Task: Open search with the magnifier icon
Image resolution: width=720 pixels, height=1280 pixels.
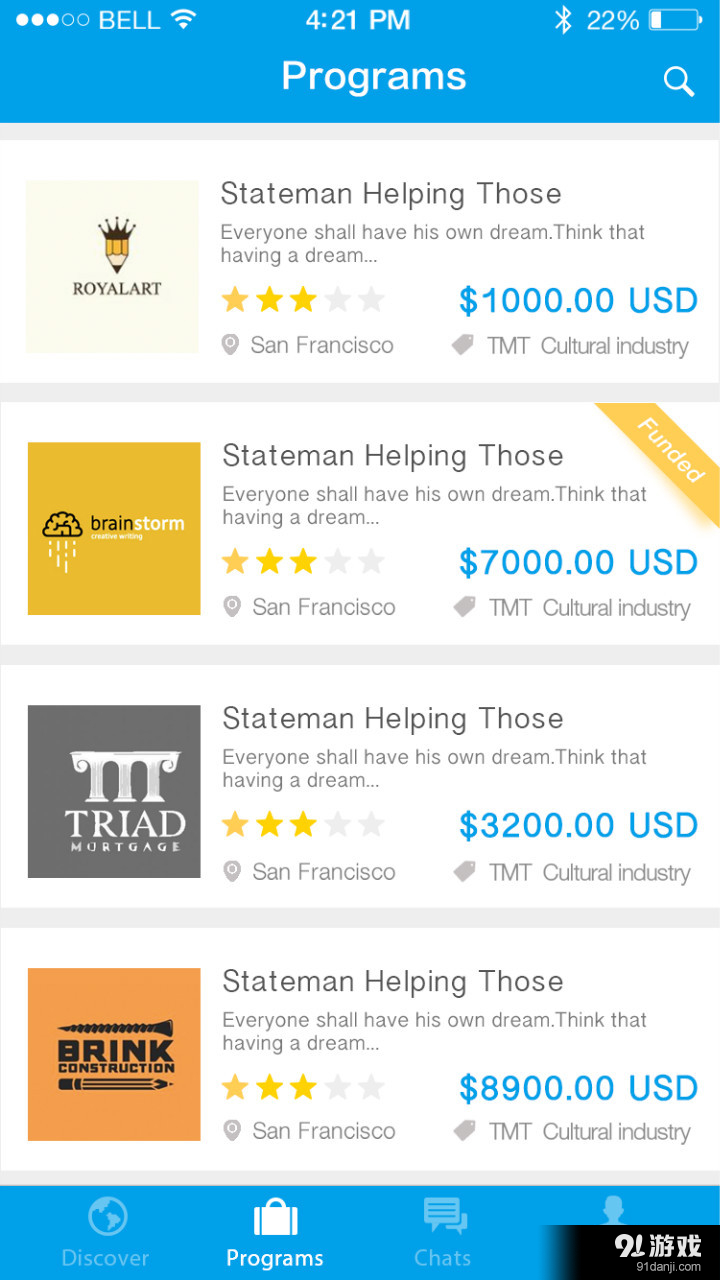Action: [x=679, y=81]
